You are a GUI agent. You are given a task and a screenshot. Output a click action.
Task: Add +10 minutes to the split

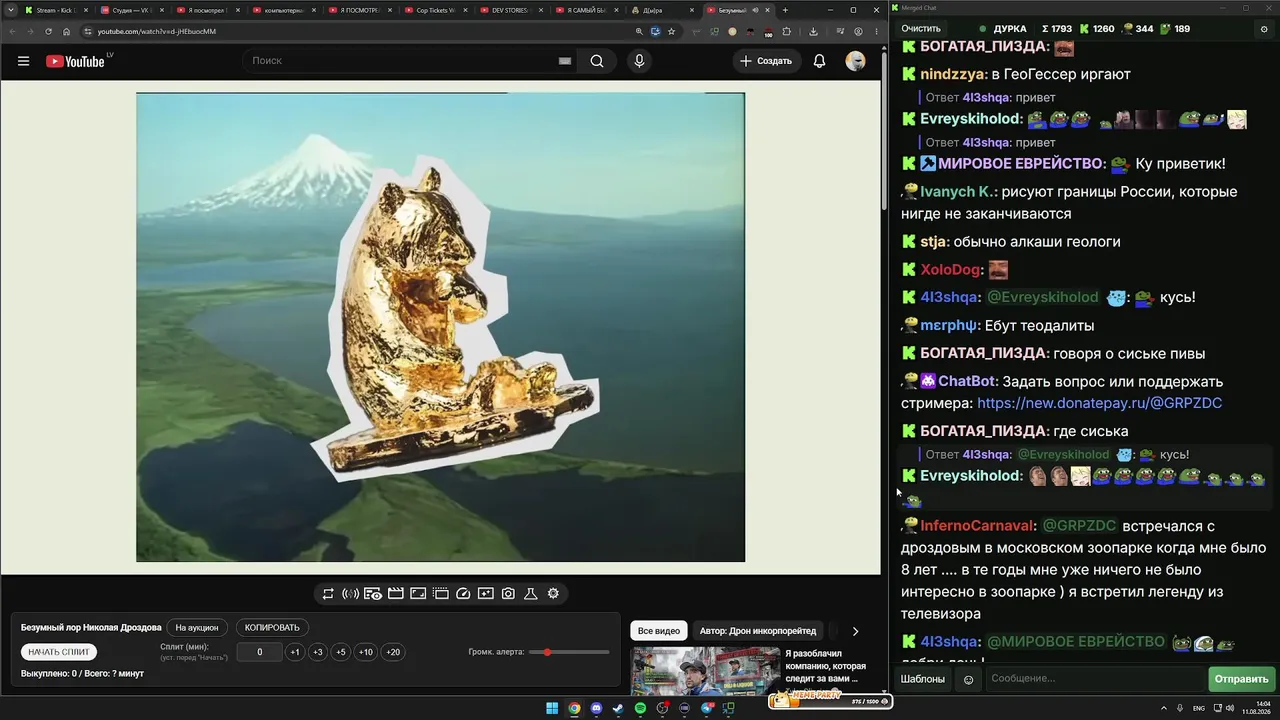tap(366, 652)
